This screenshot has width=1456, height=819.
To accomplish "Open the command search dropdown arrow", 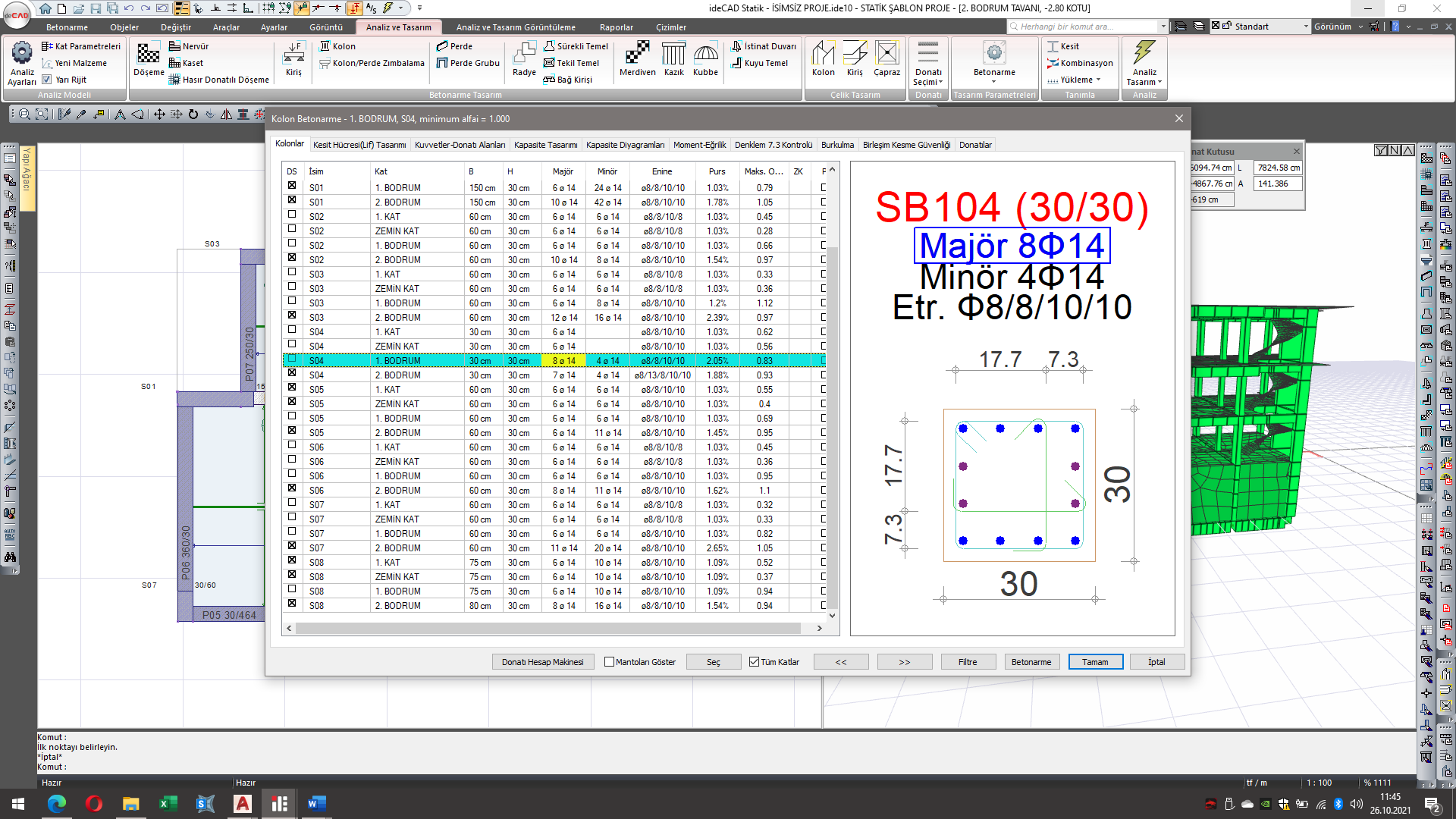I will pos(1163,27).
